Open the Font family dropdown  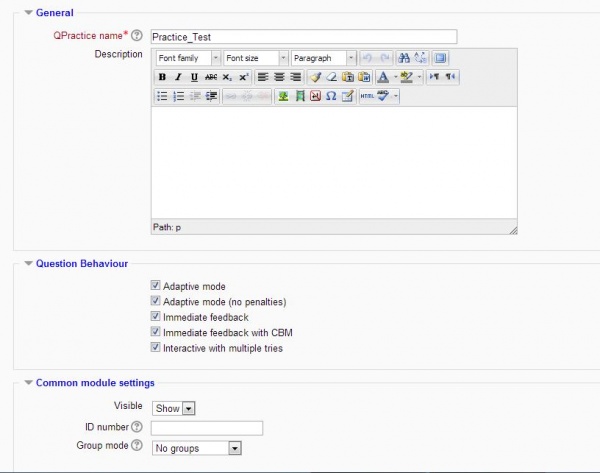(188, 58)
